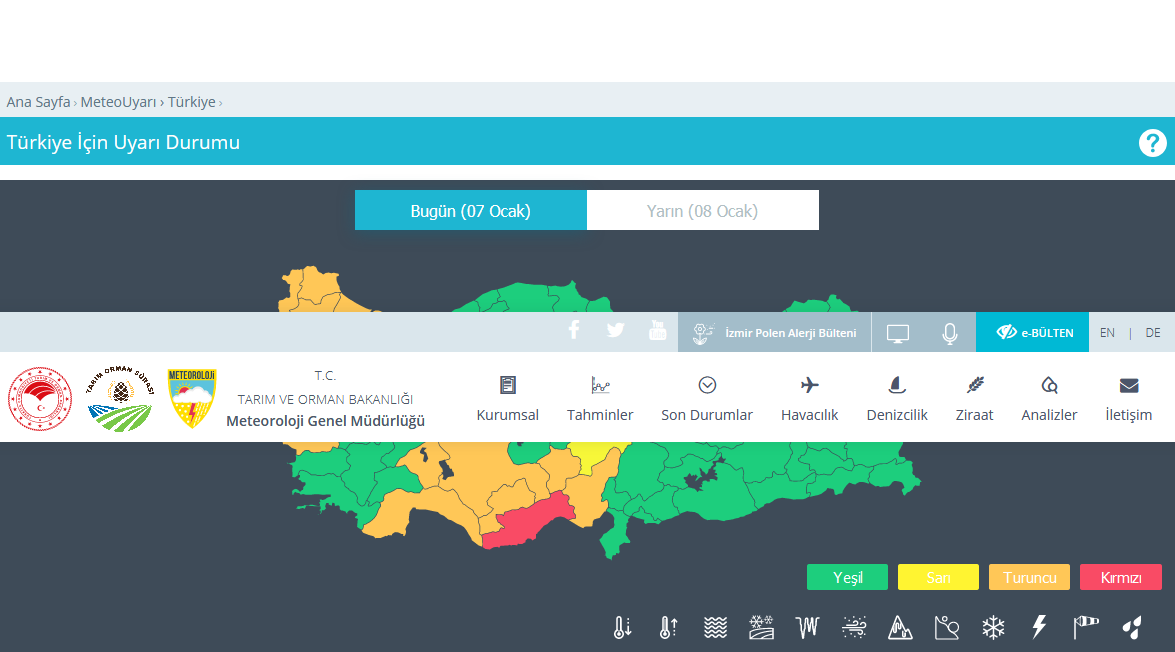
Task: Click the Yeşil legend swatch
Action: coord(848,577)
